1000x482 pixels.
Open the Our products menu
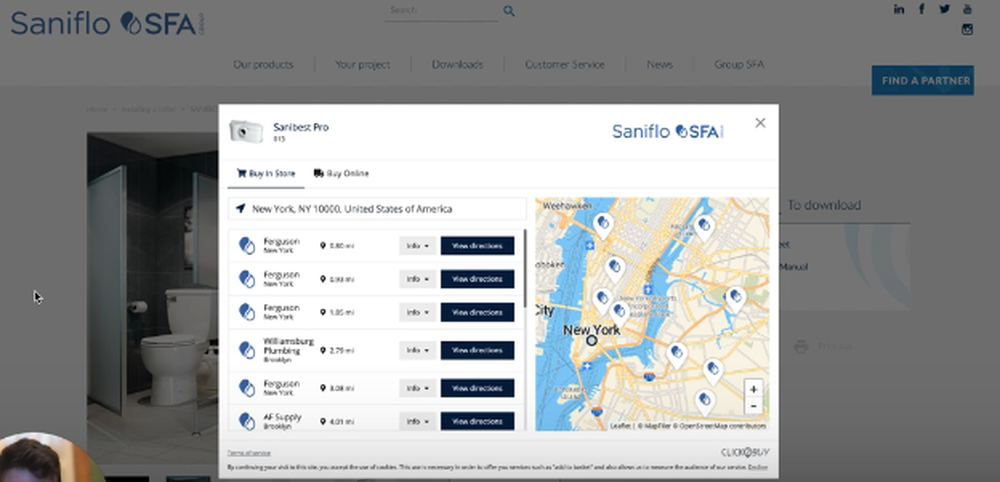(x=263, y=64)
